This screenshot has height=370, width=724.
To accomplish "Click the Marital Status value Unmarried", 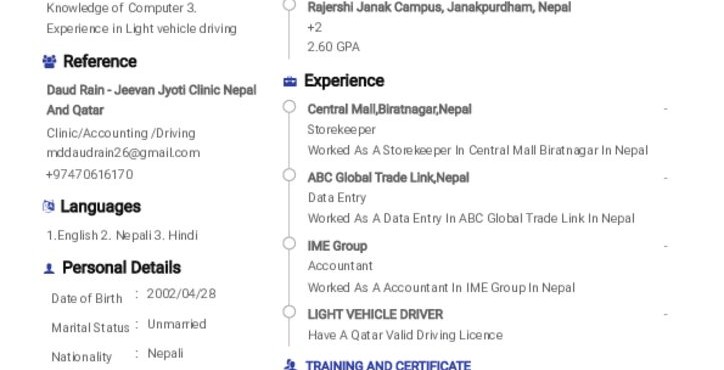I will click(177, 324).
